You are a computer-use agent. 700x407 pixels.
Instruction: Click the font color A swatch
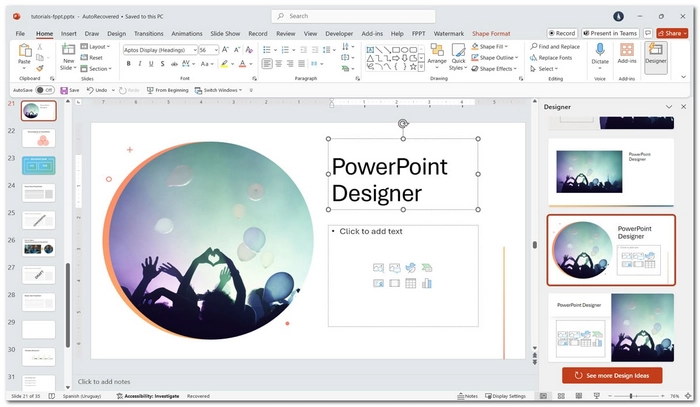242,64
